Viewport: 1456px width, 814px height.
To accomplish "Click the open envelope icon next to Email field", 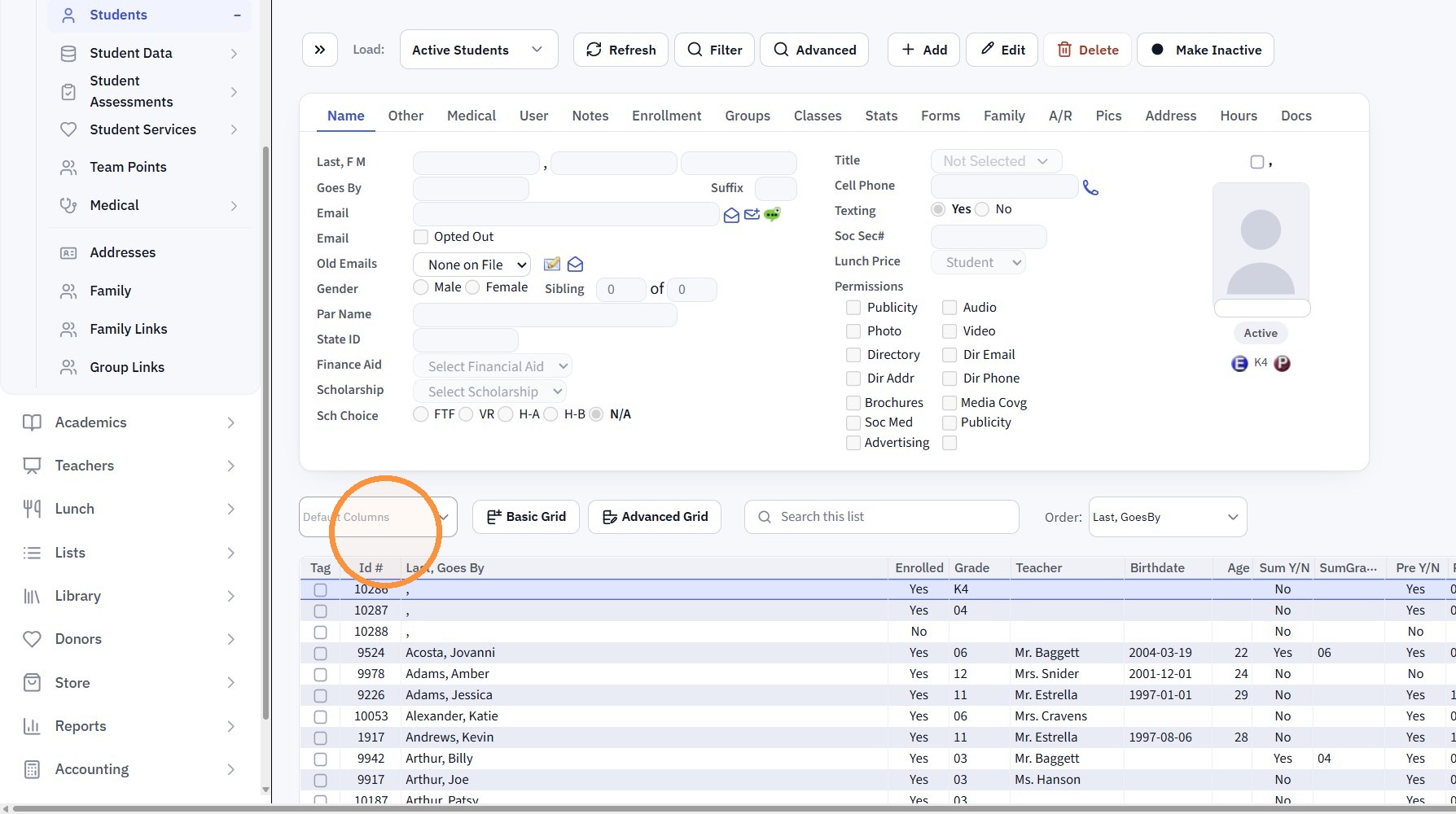I will click(x=731, y=215).
